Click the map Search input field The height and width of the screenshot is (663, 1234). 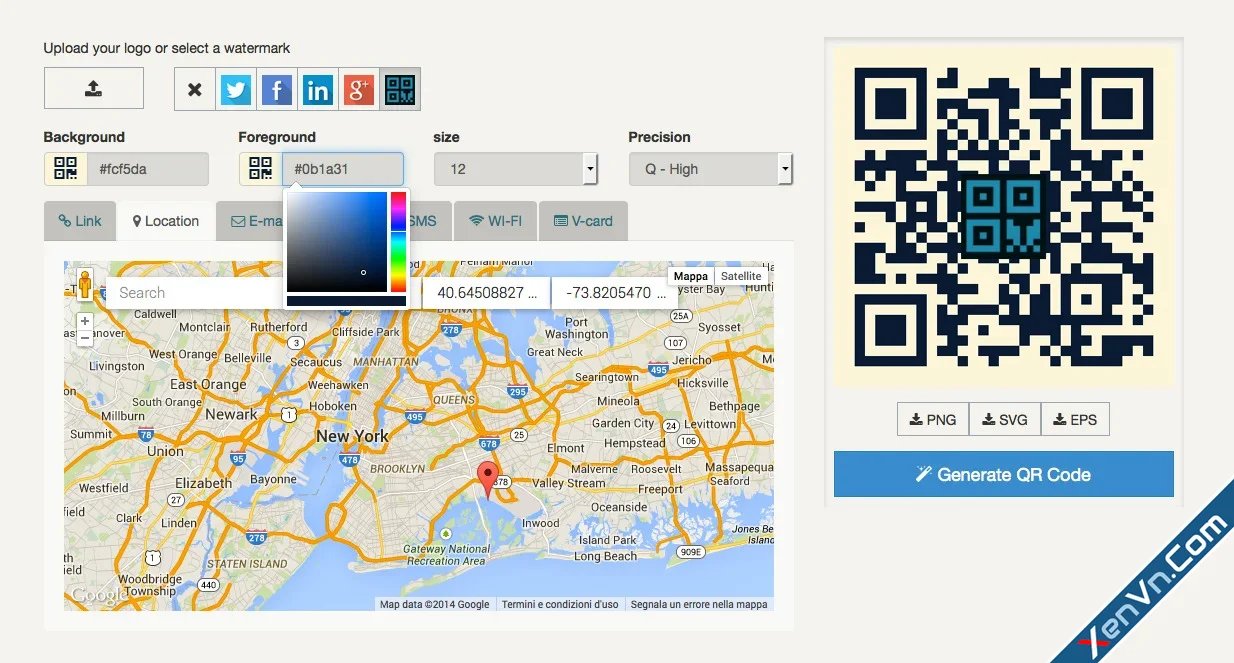(180, 292)
